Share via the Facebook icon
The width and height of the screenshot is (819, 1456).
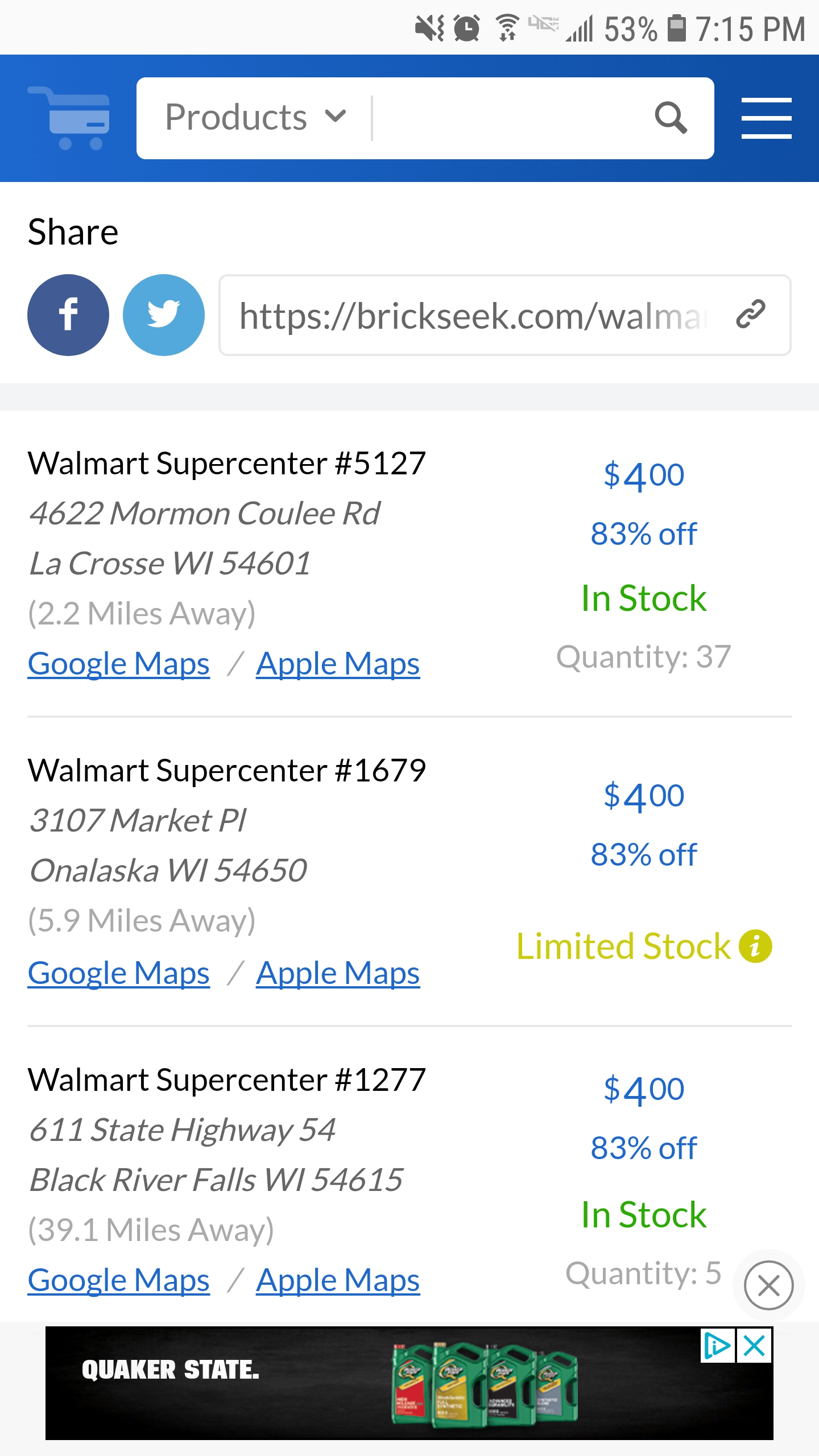[68, 315]
